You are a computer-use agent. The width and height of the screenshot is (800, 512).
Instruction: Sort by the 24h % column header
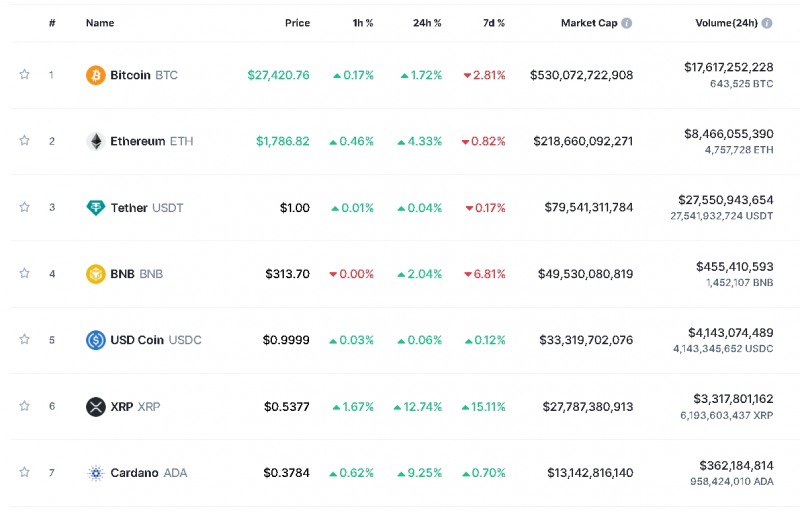427,23
